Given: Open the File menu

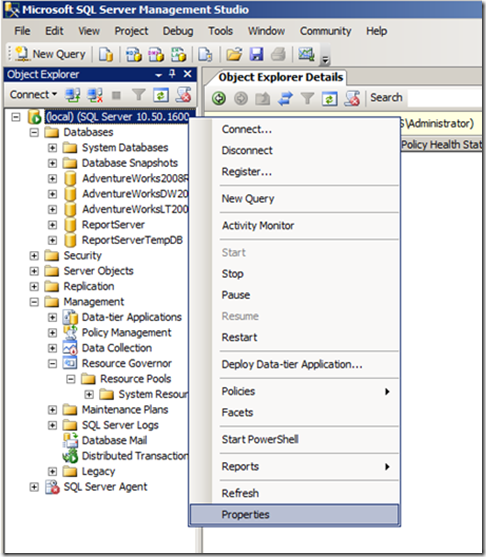Looking at the screenshot, I should pyautogui.click(x=22, y=31).
